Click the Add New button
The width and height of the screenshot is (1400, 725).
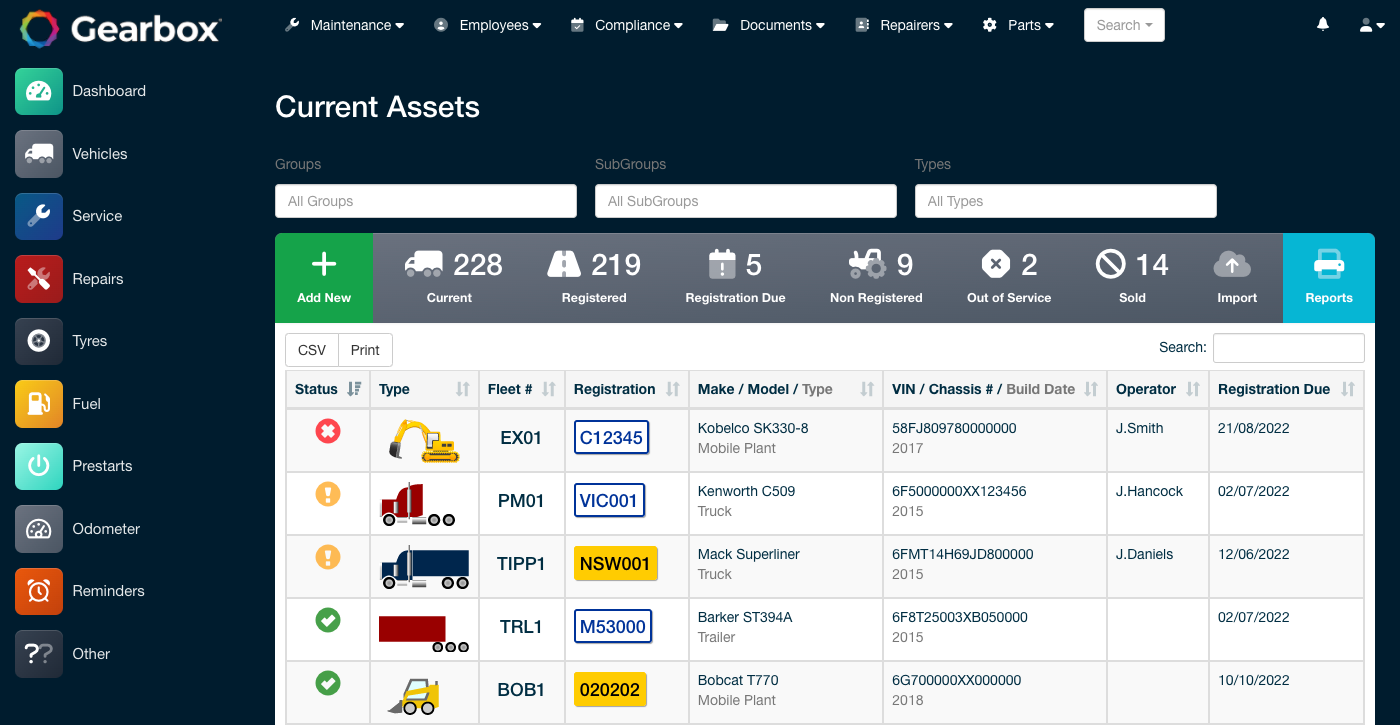pyautogui.click(x=323, y=278)
